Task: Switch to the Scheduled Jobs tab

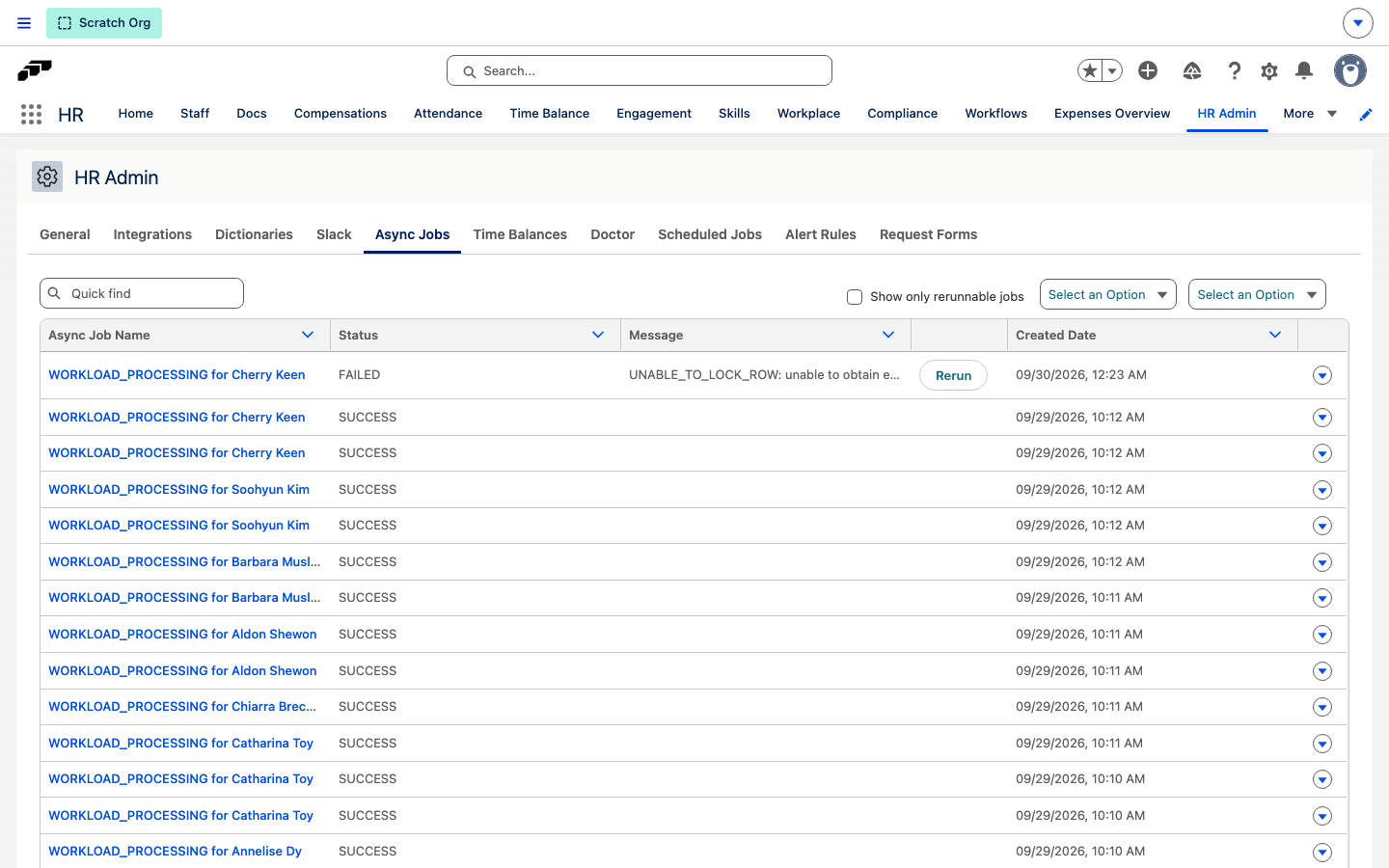Action: pyautogui.click(x=710, y=234)
